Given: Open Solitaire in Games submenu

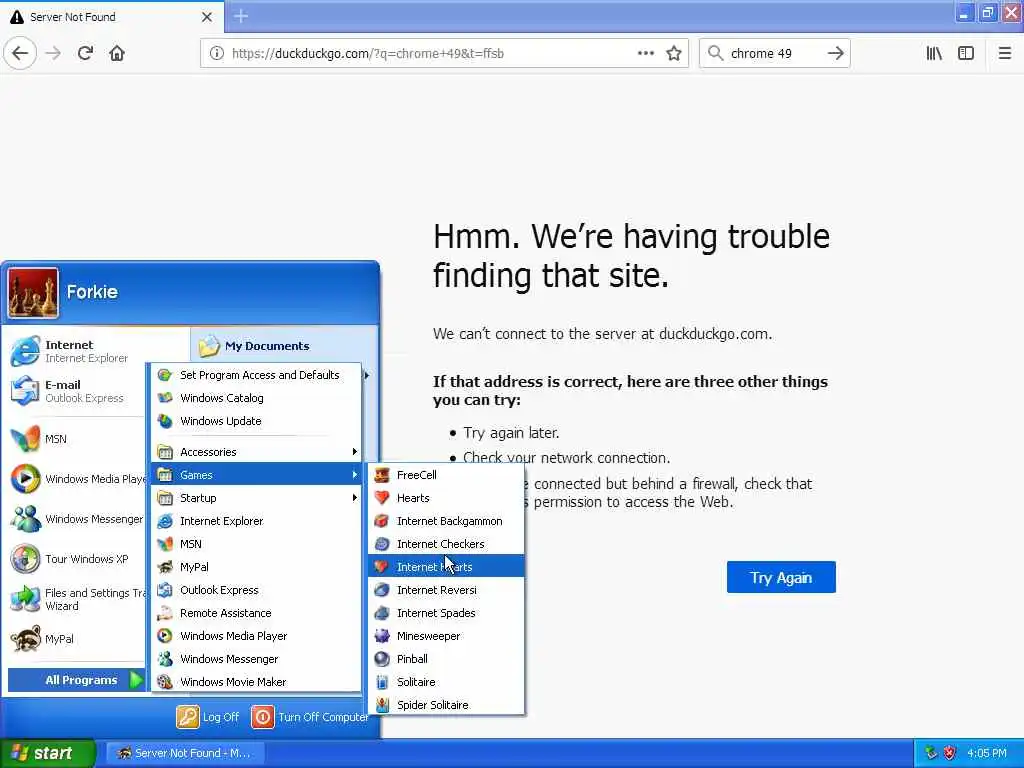Looking at the screenshot, I should pos(446,681).
